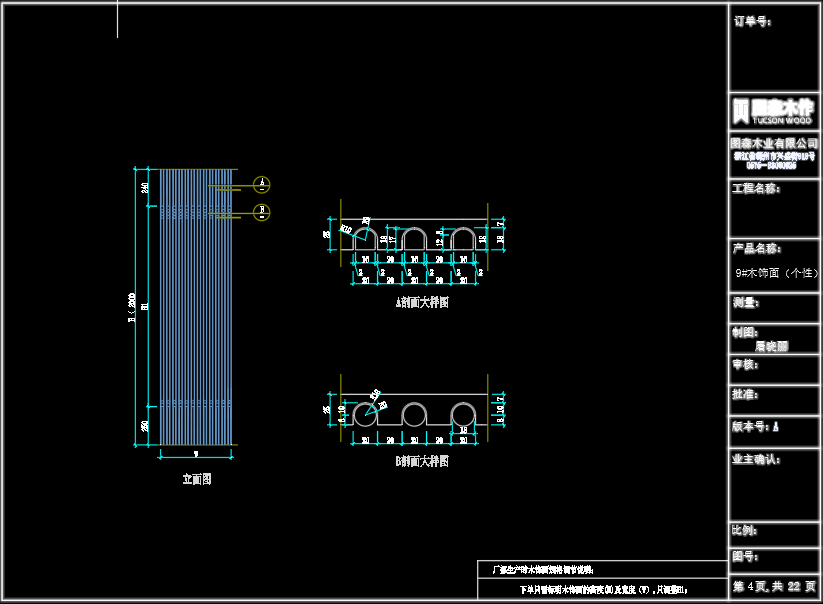
Task: Click the section marker A bubble
Action: 262,184
